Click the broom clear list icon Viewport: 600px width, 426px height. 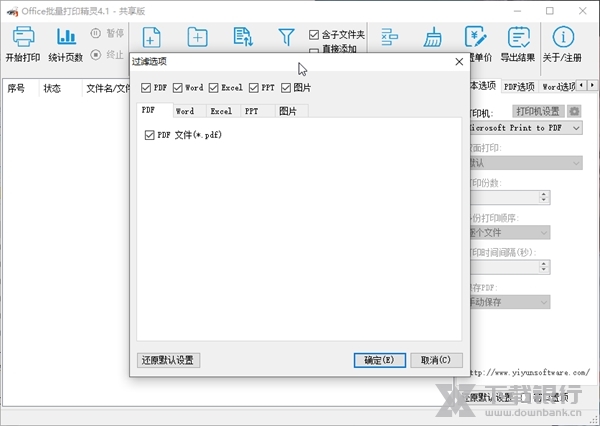[433, 37]
